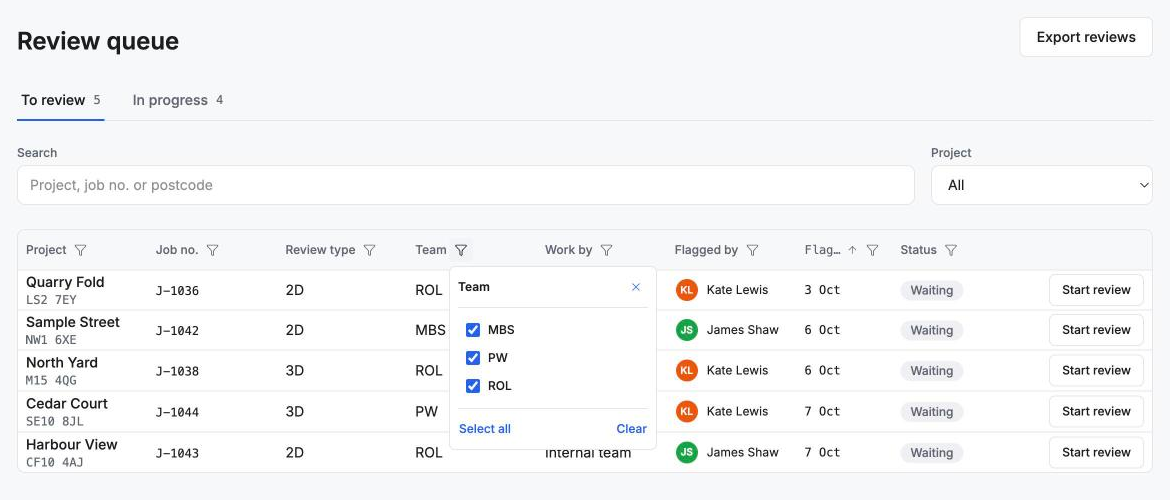Start review for Quarry Fold

[x=1096, y=290]
